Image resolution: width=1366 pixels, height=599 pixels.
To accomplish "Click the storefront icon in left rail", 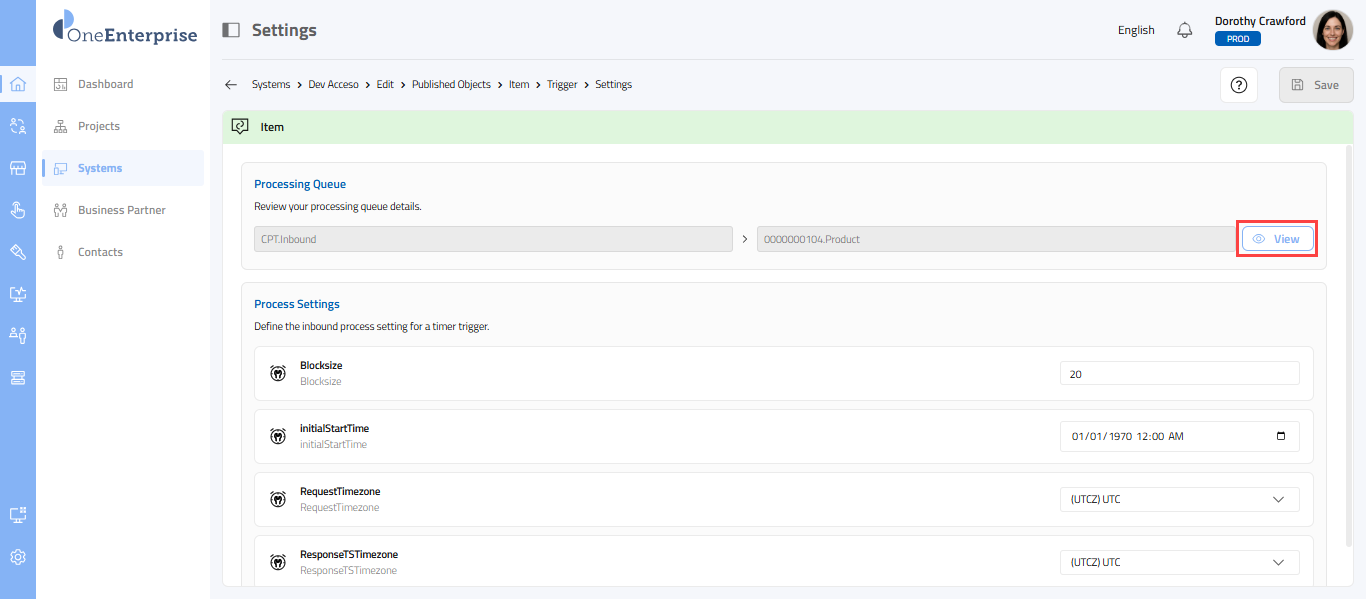I will [x=17, y=168].
